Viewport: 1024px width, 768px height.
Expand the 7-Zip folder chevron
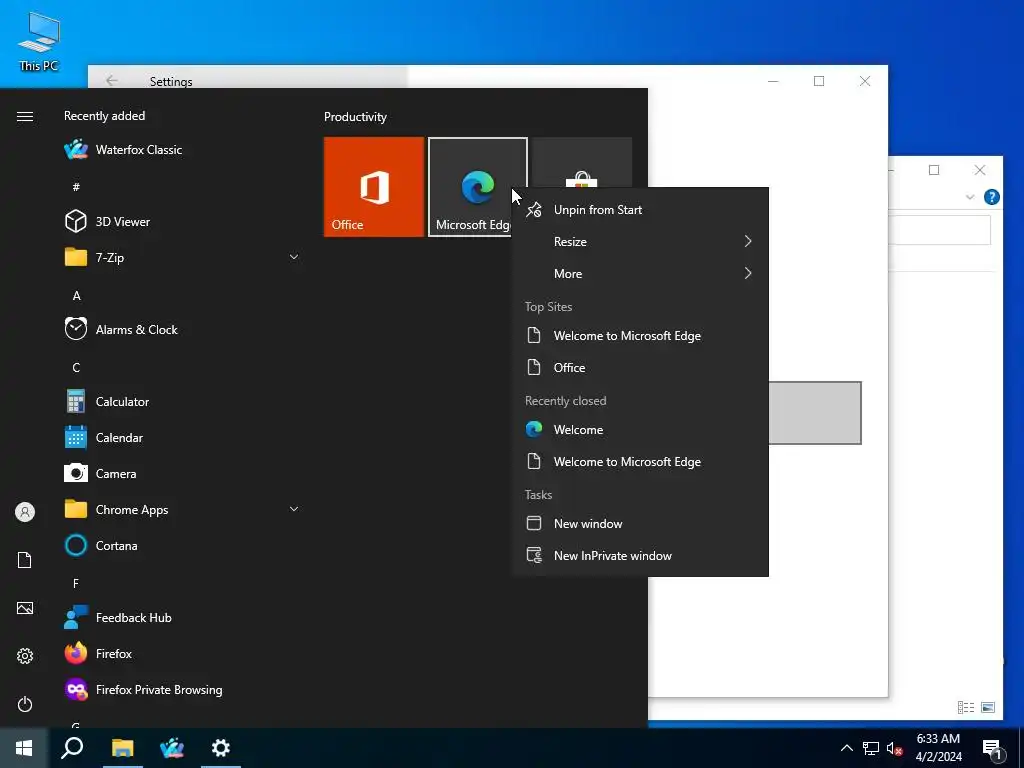294,257
